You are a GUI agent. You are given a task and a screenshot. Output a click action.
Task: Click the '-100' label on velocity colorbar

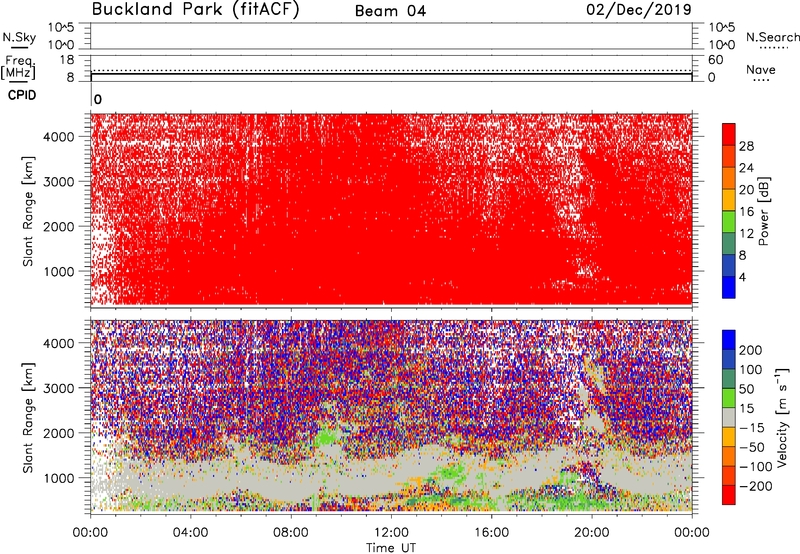tap(756, 467)
